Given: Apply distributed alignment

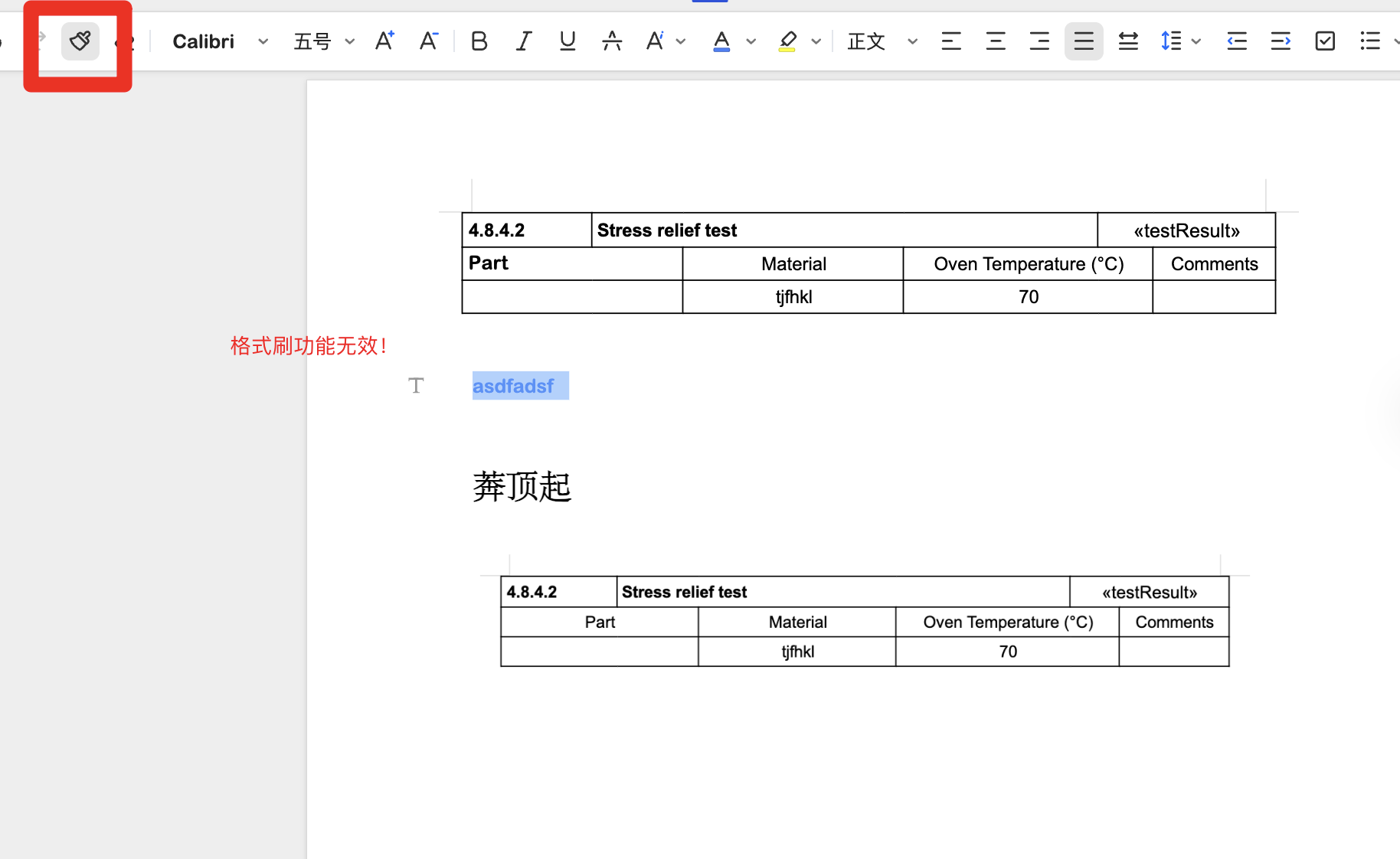Looking at the screenshot, I should tap(1128, 41).
